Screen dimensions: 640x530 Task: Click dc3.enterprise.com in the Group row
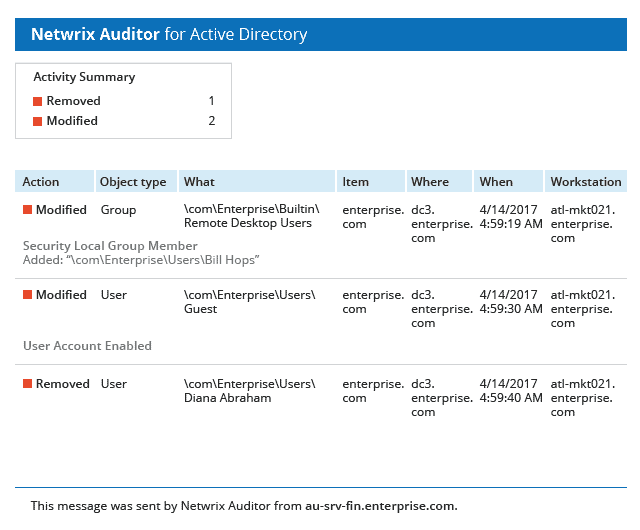pos(442,224)
